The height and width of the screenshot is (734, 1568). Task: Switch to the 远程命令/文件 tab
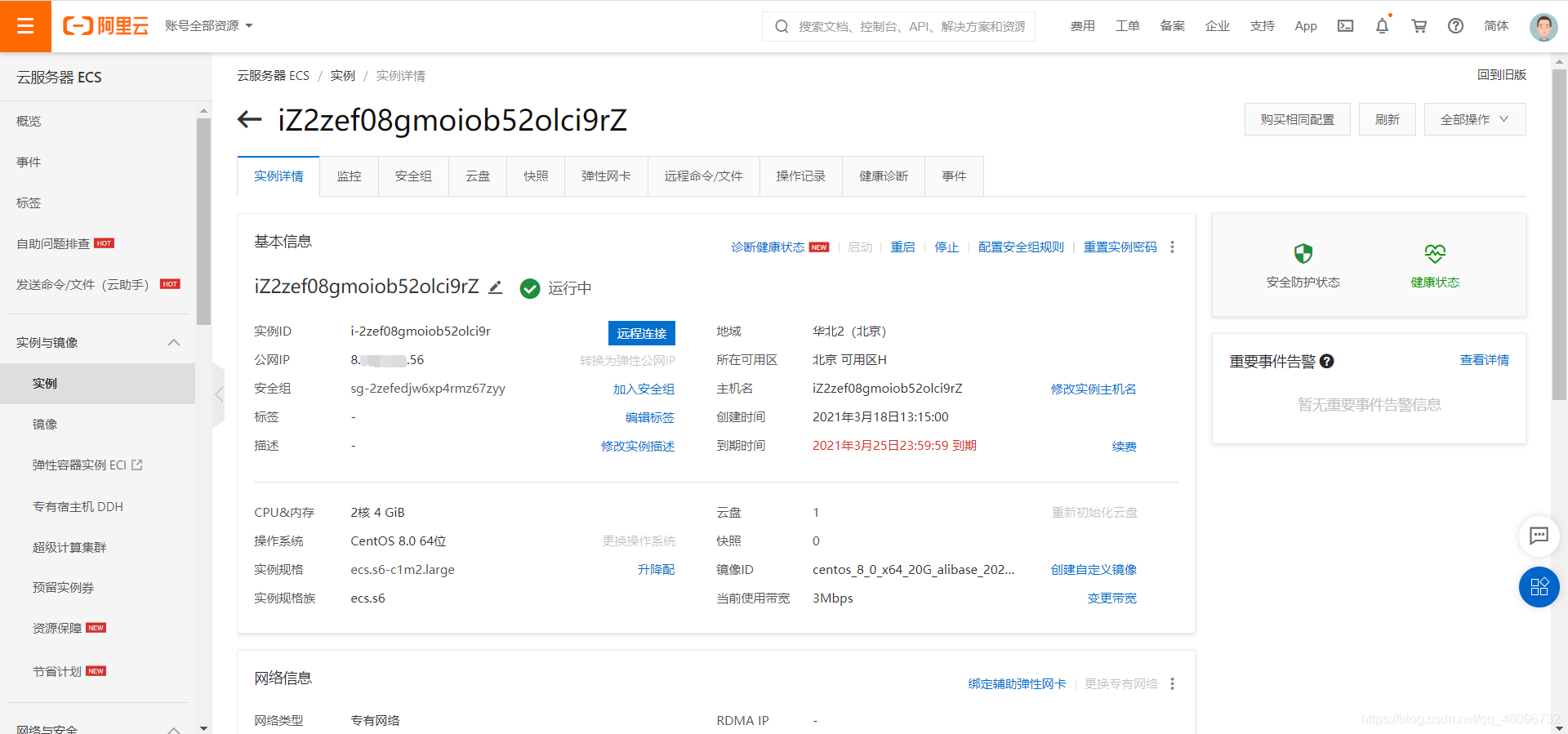click(703, 176)
